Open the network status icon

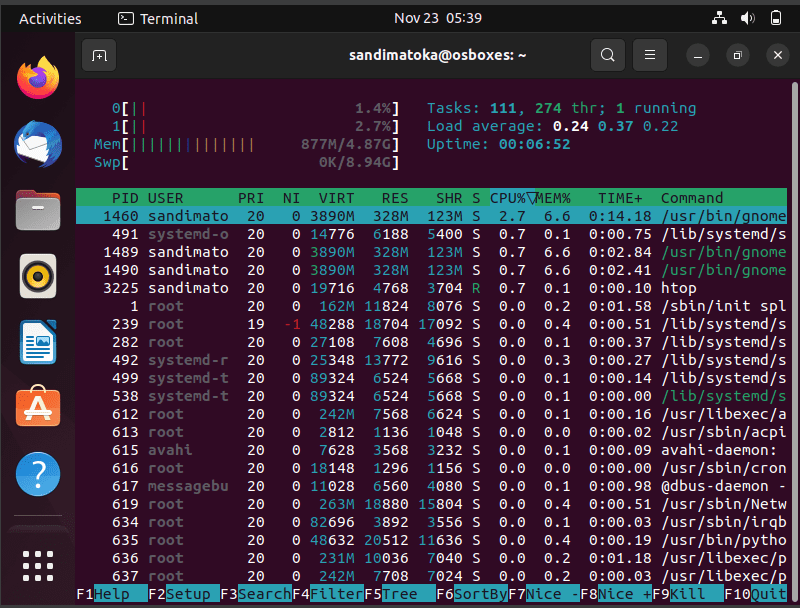tap(719, 18)
